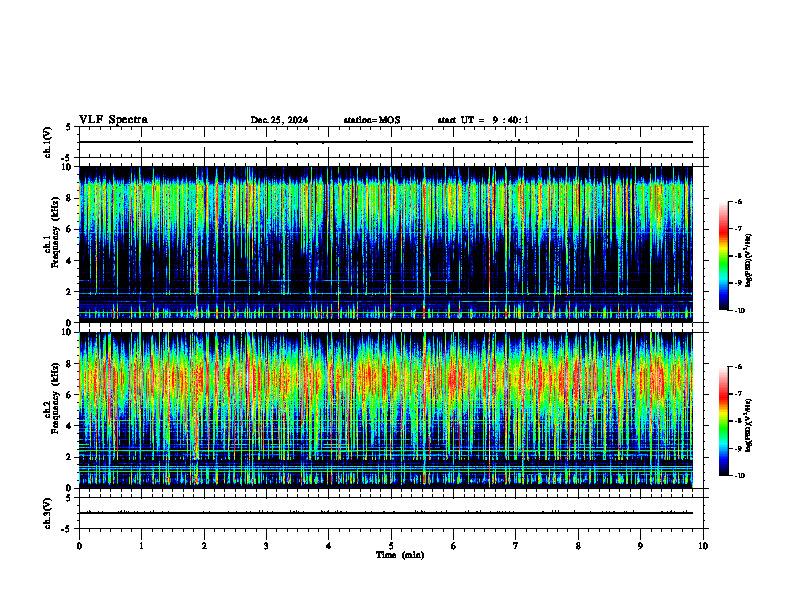Click the ch.3(V) waveform strip at bottom

[391, 513]
